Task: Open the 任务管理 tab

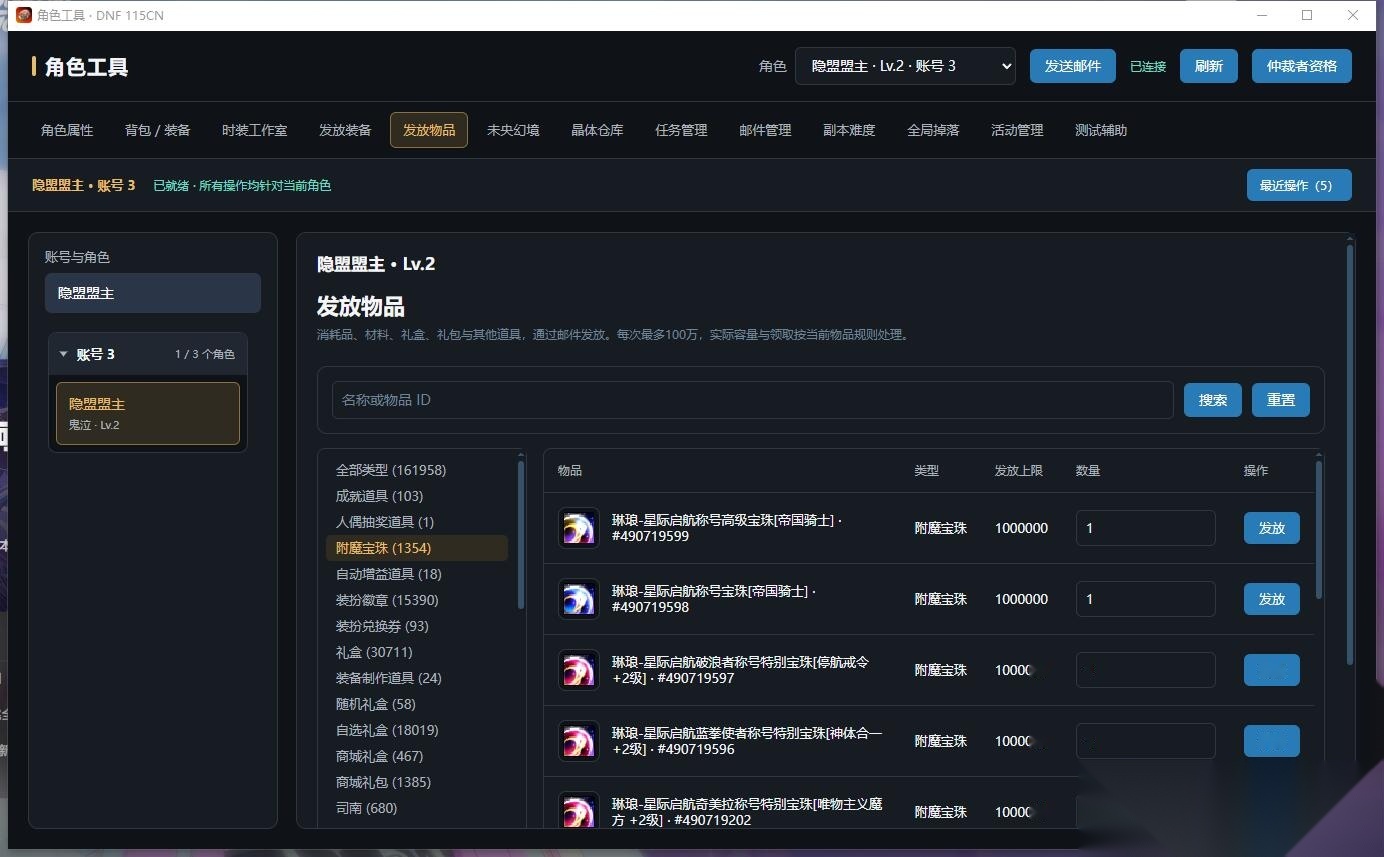Action: (x=681, y=130)
